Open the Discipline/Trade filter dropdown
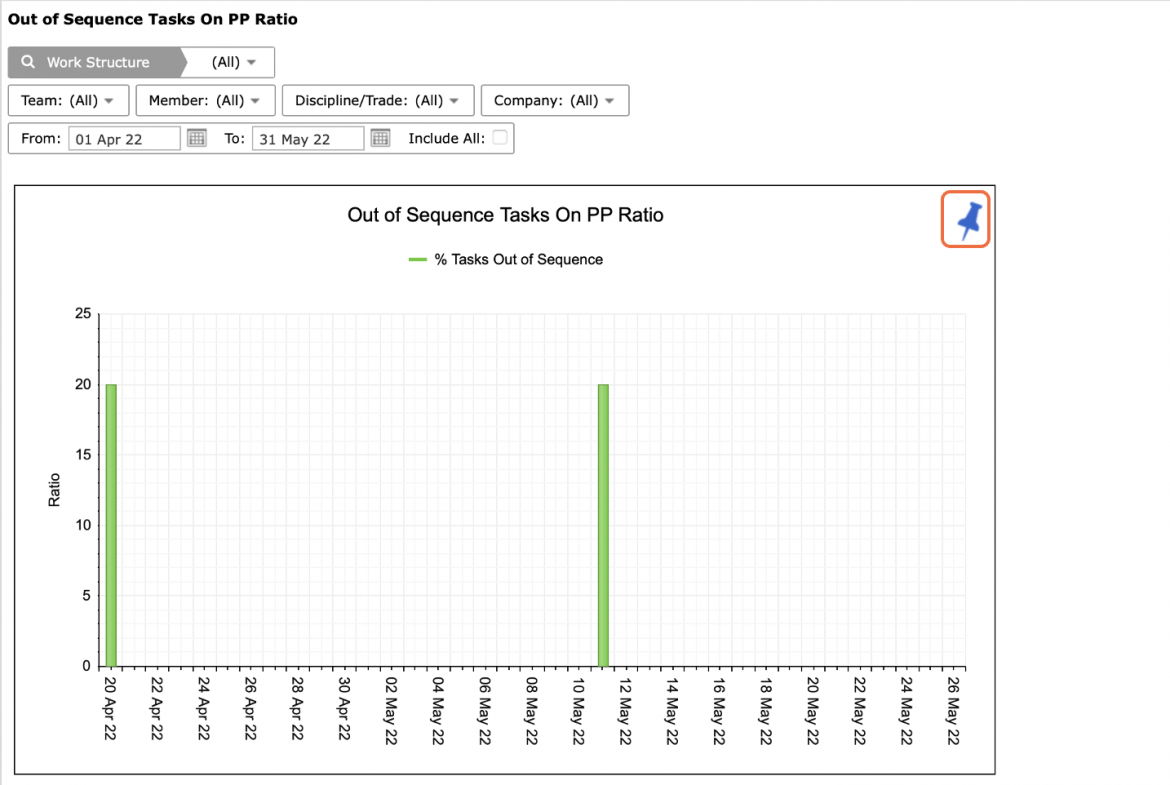Image resolution: width=1170 pixels, height=785 pixels. [378, 100]
